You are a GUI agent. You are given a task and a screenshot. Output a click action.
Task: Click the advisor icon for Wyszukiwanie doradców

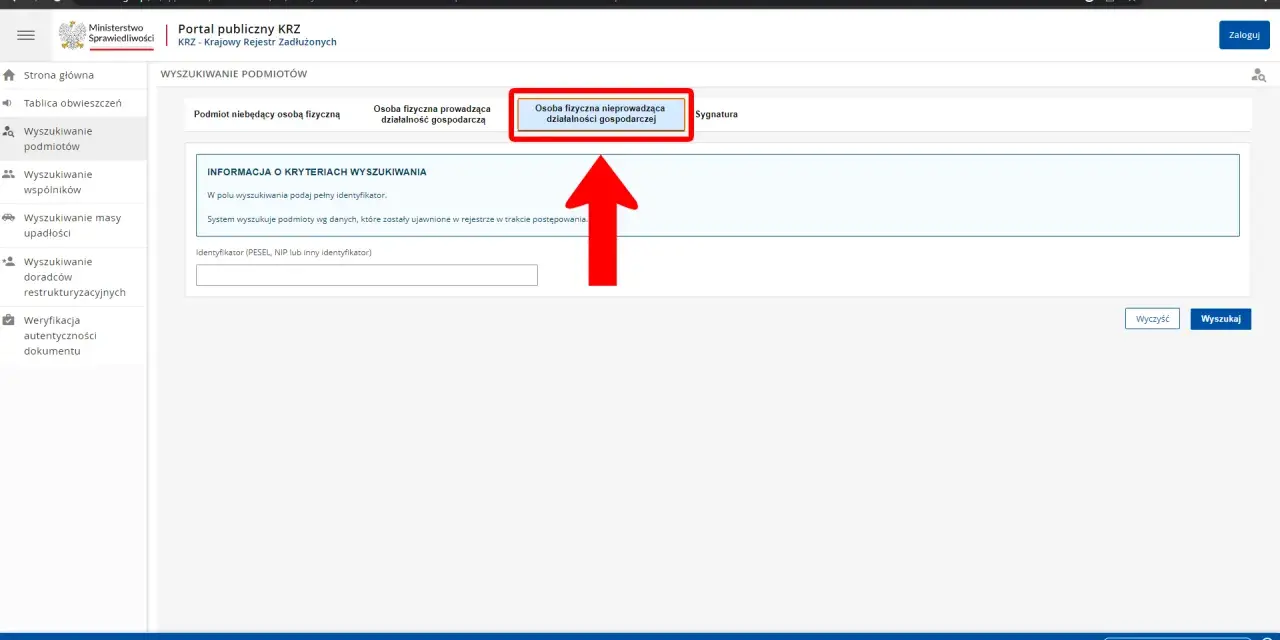tap(9, 261)
